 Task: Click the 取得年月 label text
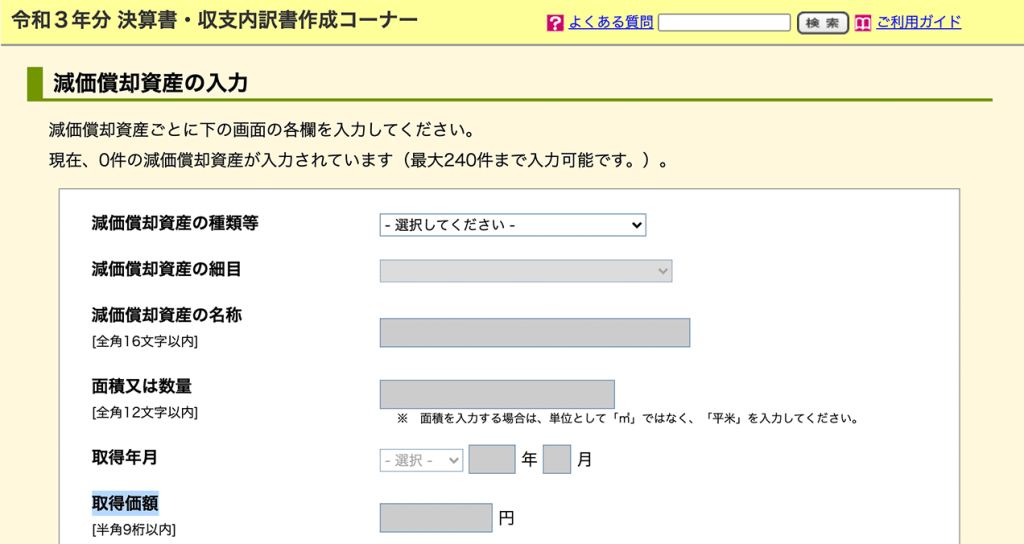124,458
